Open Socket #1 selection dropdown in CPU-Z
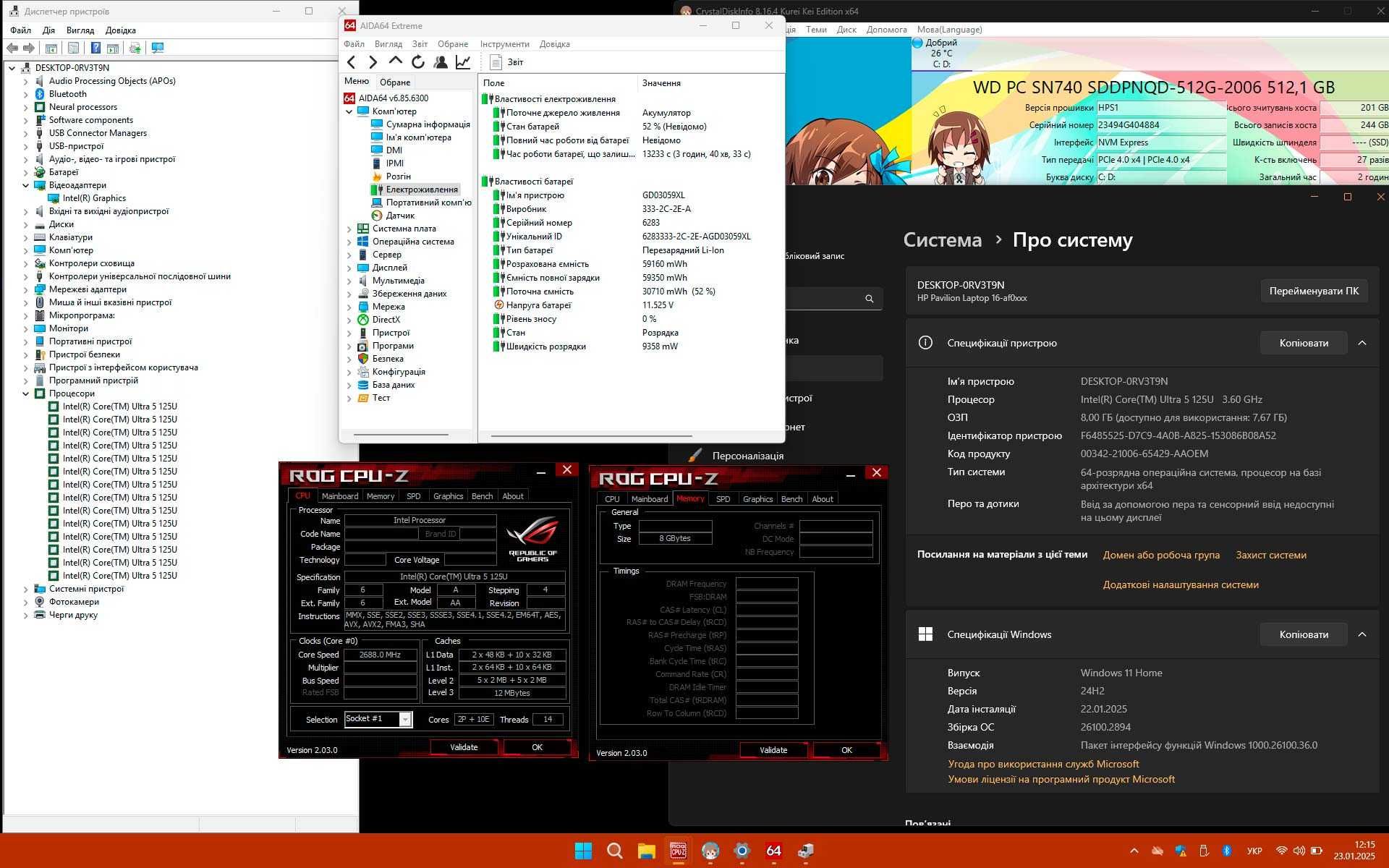 405,719
